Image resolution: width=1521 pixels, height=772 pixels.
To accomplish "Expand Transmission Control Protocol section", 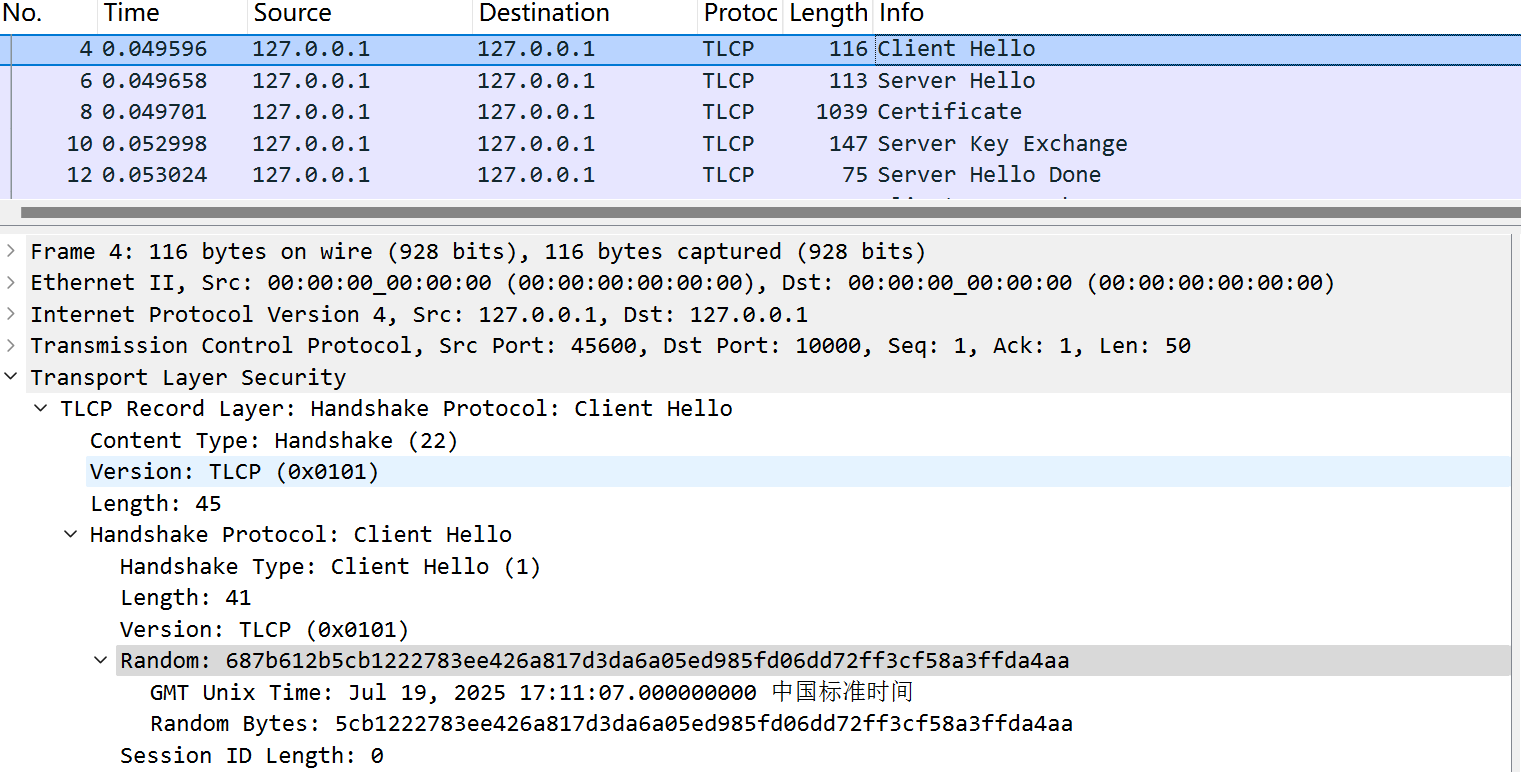I will tap(10, 346).
